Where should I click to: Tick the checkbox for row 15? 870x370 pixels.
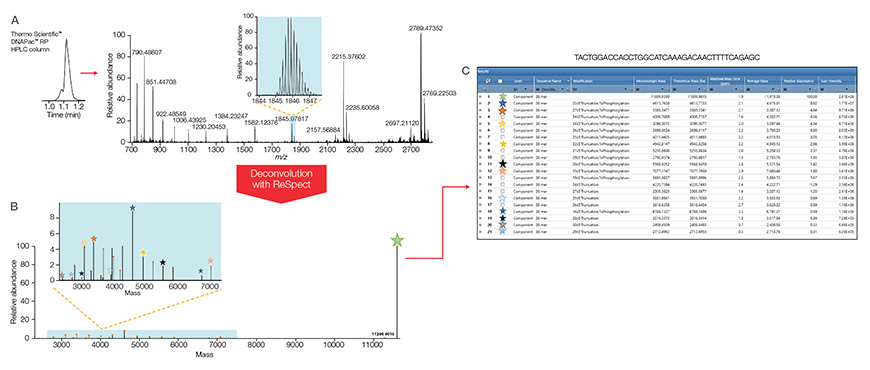[503, 191]
